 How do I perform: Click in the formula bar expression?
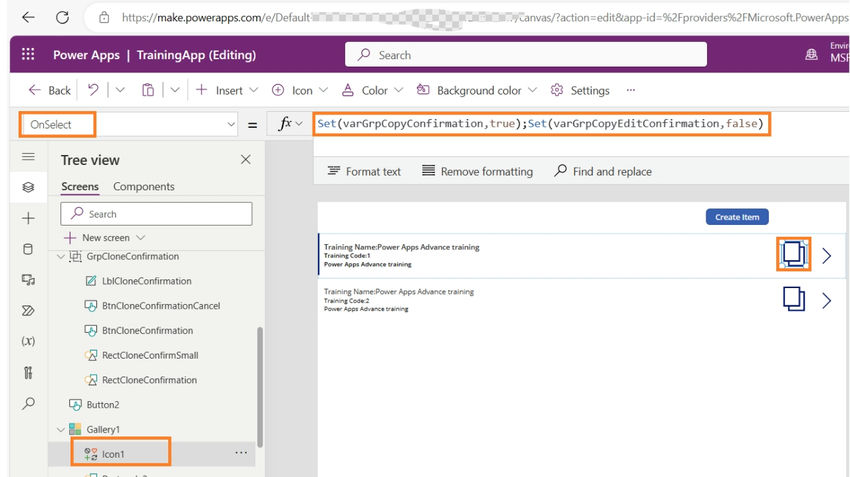coord(540,124)
